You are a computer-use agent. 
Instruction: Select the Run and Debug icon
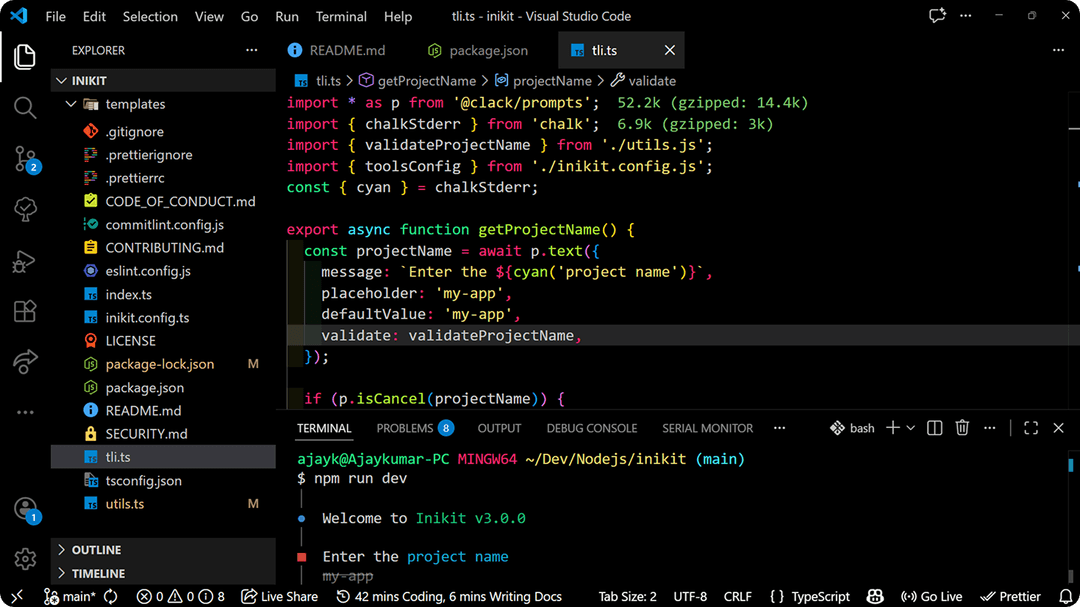(x=24, y=262)
